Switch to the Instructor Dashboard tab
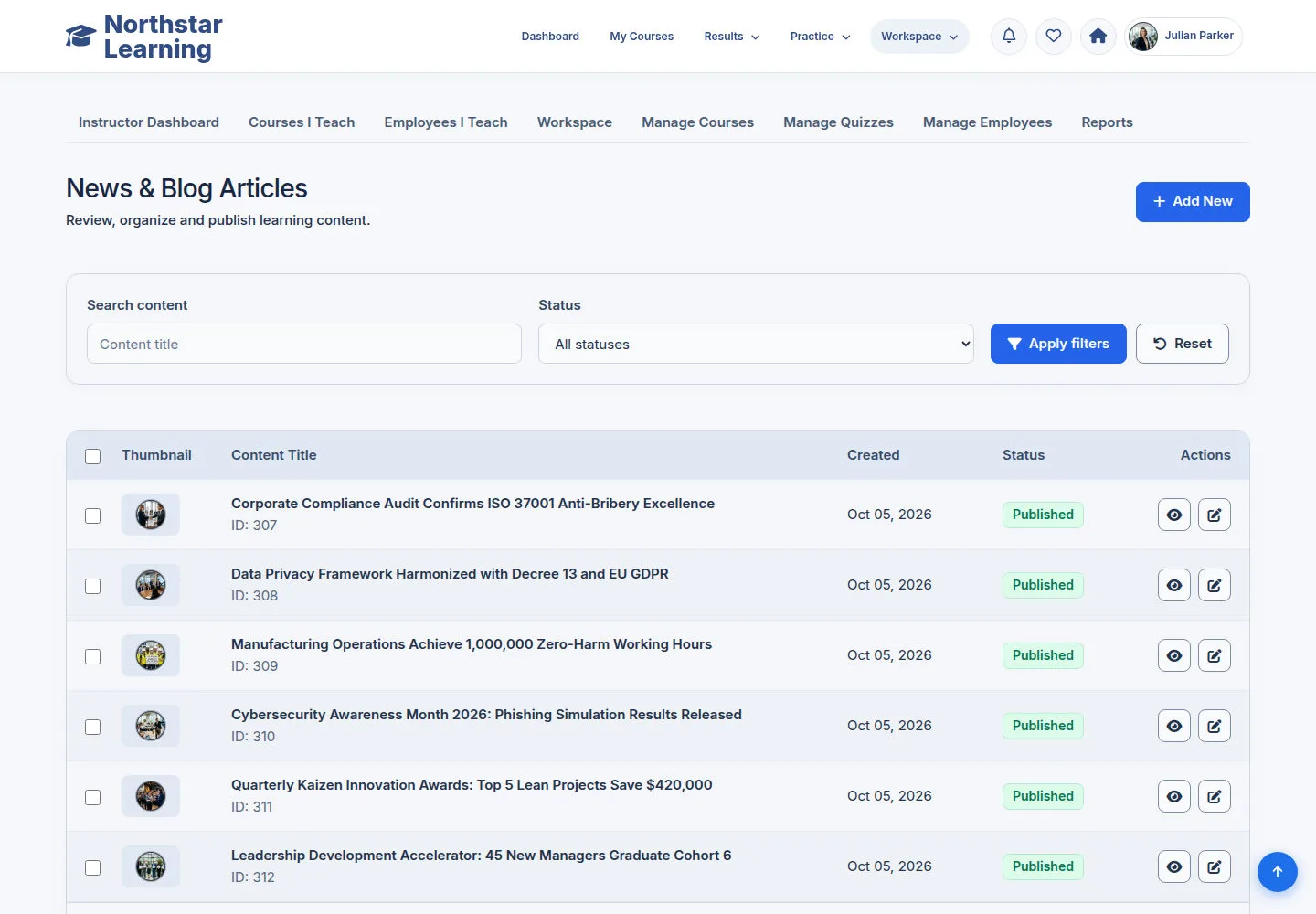This screenshot has width=1316, height=914. [x=149, y=122]
